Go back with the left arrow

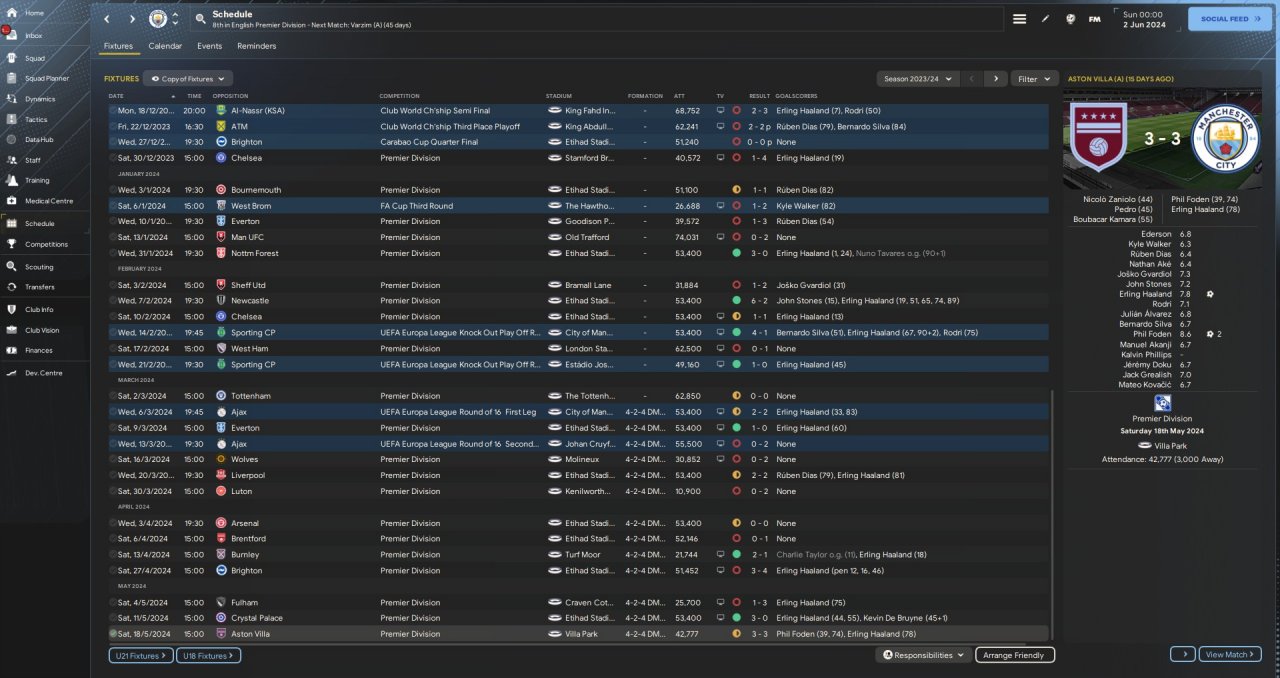107,19
